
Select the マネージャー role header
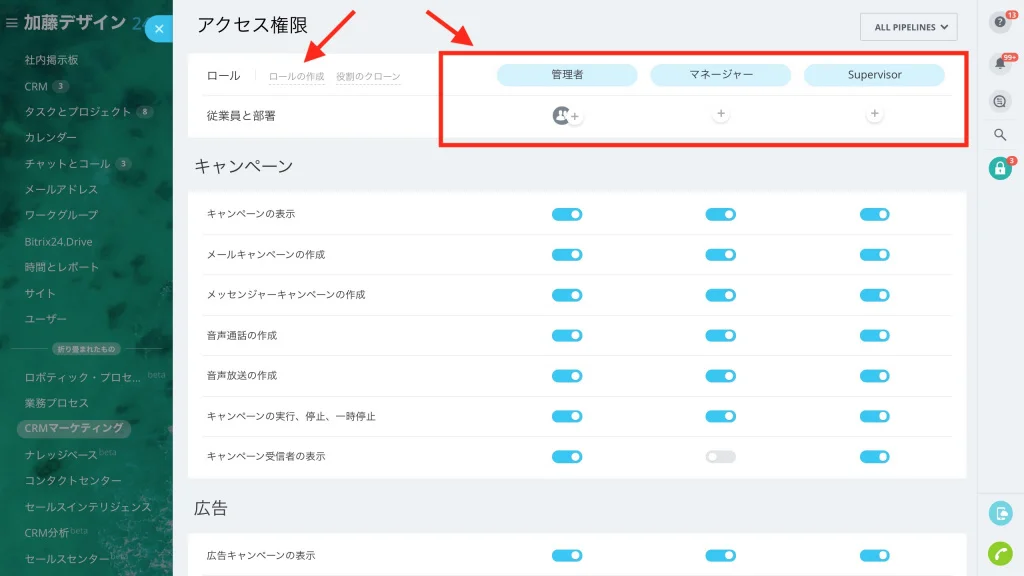[720, 74]
